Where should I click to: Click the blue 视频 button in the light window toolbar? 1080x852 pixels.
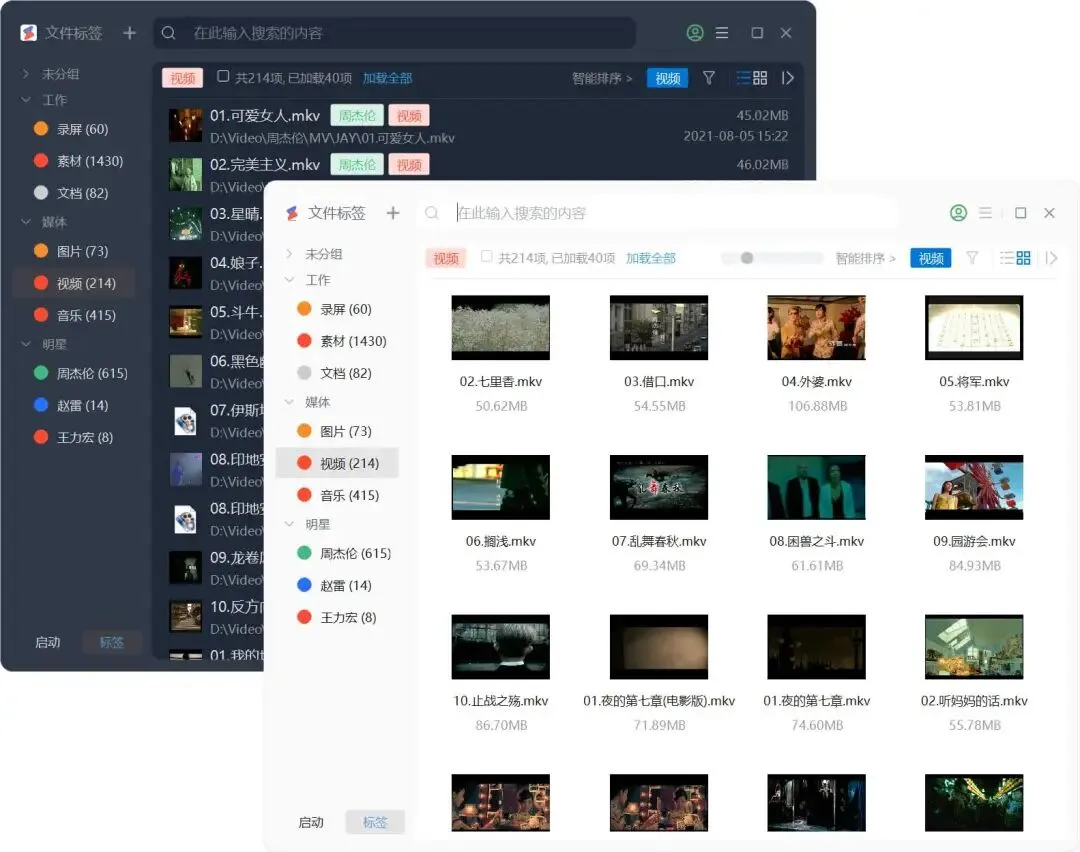tap(931, 258)
